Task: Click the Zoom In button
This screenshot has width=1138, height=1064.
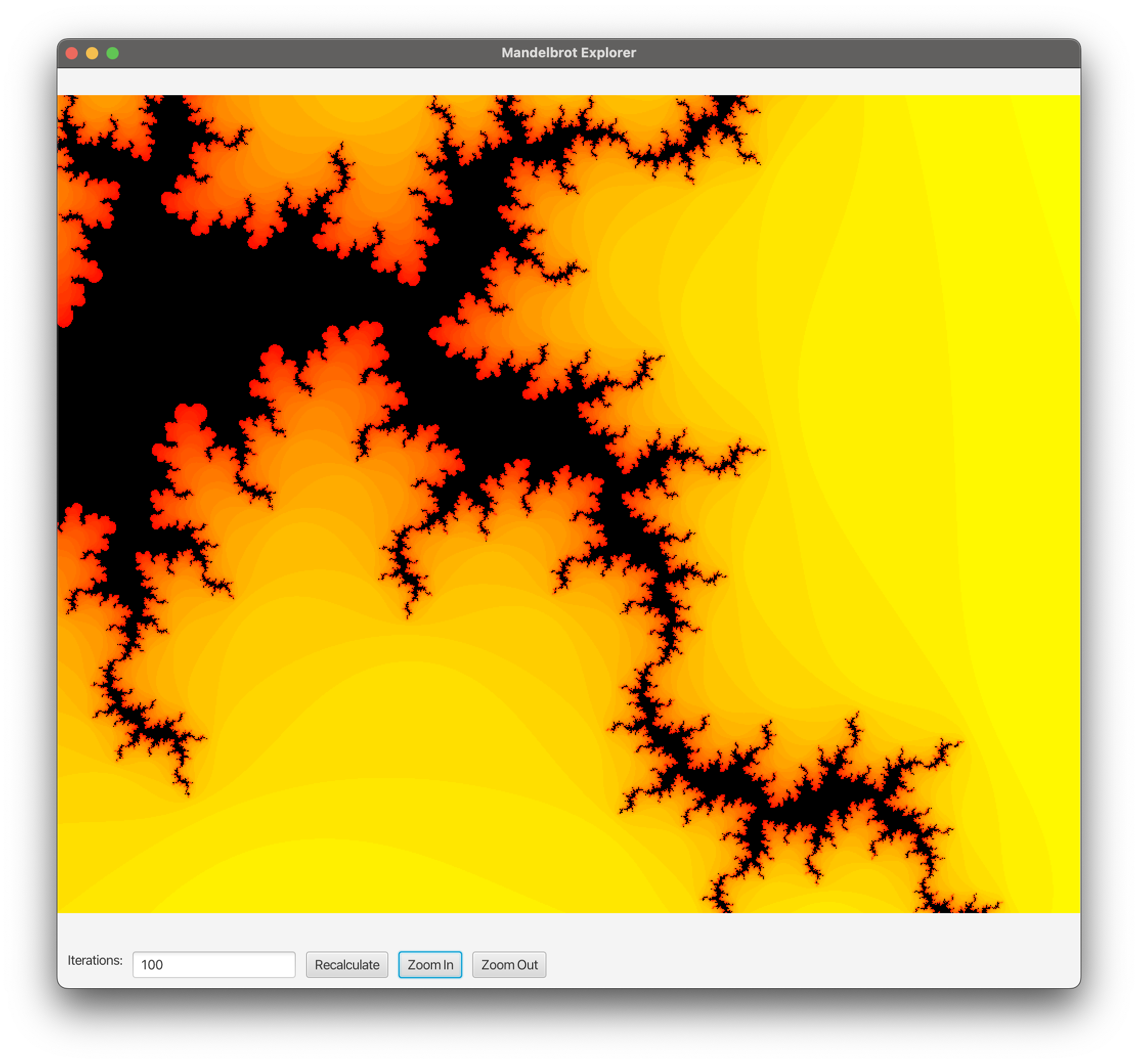Action: (x=430, y=964)
